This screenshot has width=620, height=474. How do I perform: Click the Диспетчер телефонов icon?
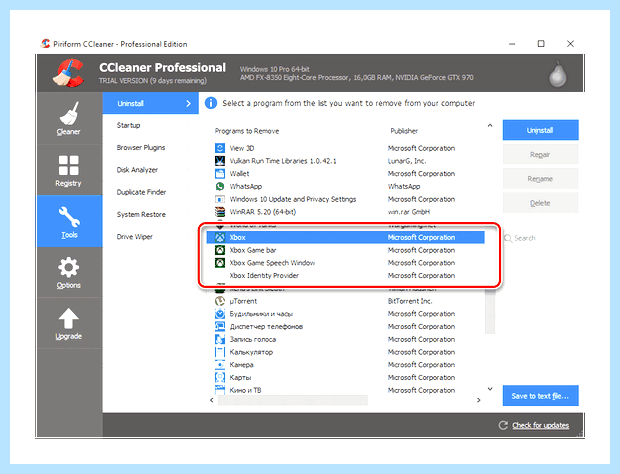click(x=220, y=327)
